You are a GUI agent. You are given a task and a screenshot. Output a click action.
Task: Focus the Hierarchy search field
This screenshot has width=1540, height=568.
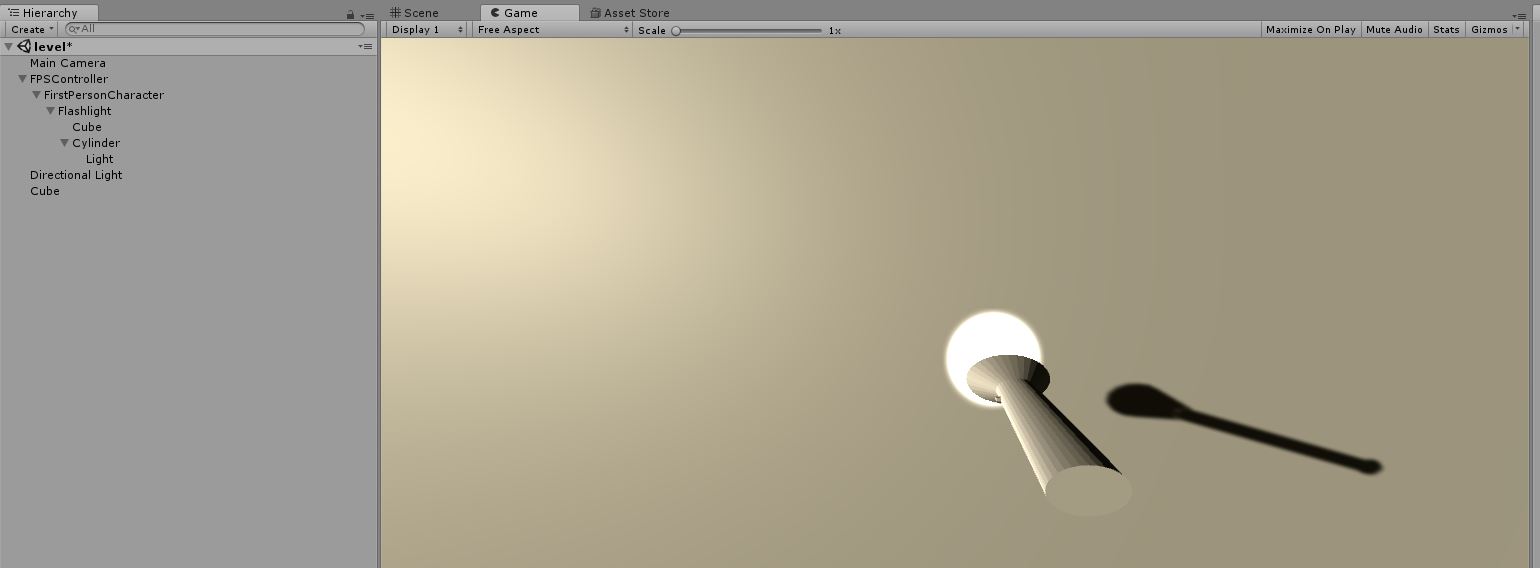coord(215,29)
